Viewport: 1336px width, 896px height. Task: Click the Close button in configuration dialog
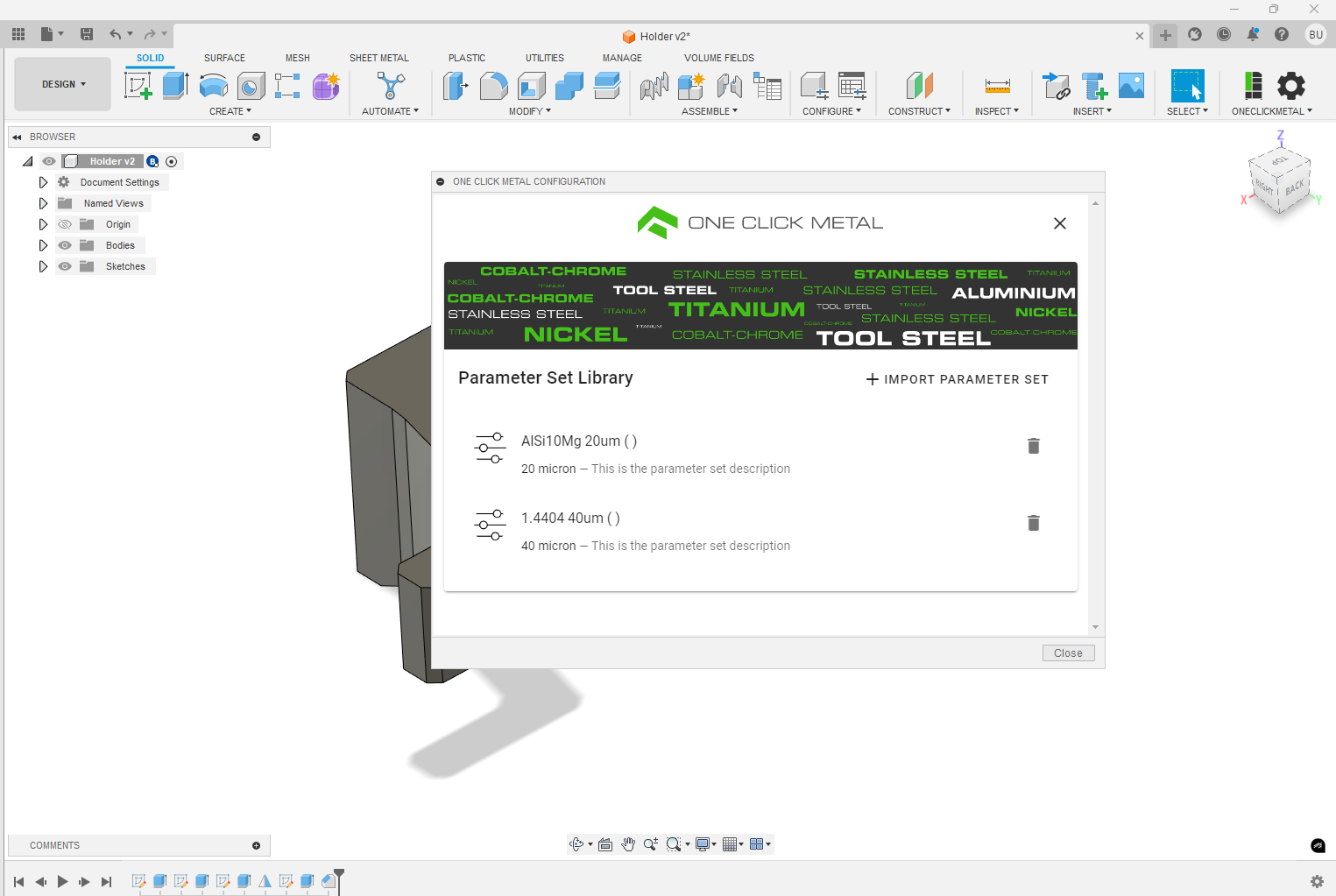click(x=1068, y=653)
